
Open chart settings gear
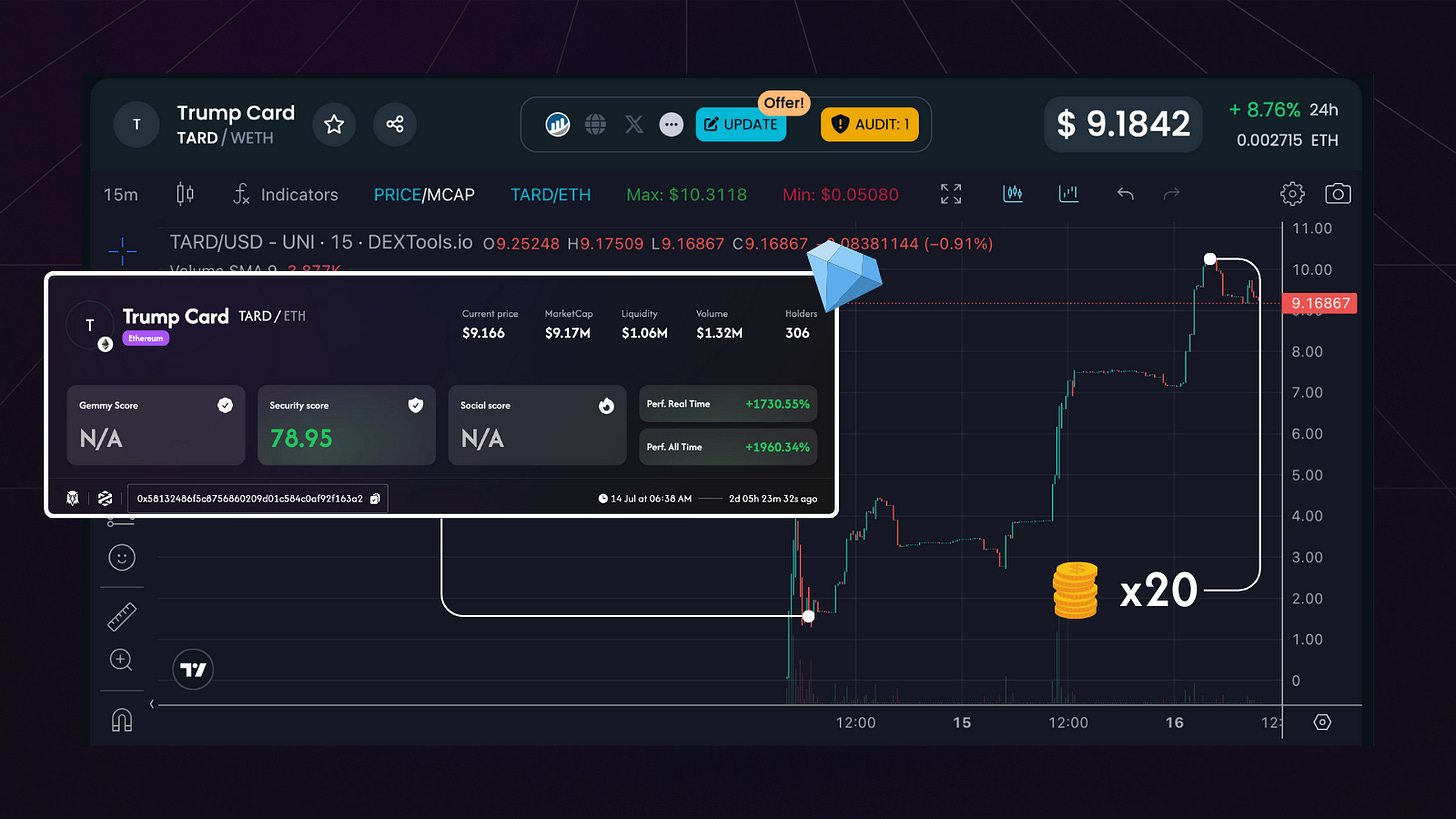[x=1292, y=194]
